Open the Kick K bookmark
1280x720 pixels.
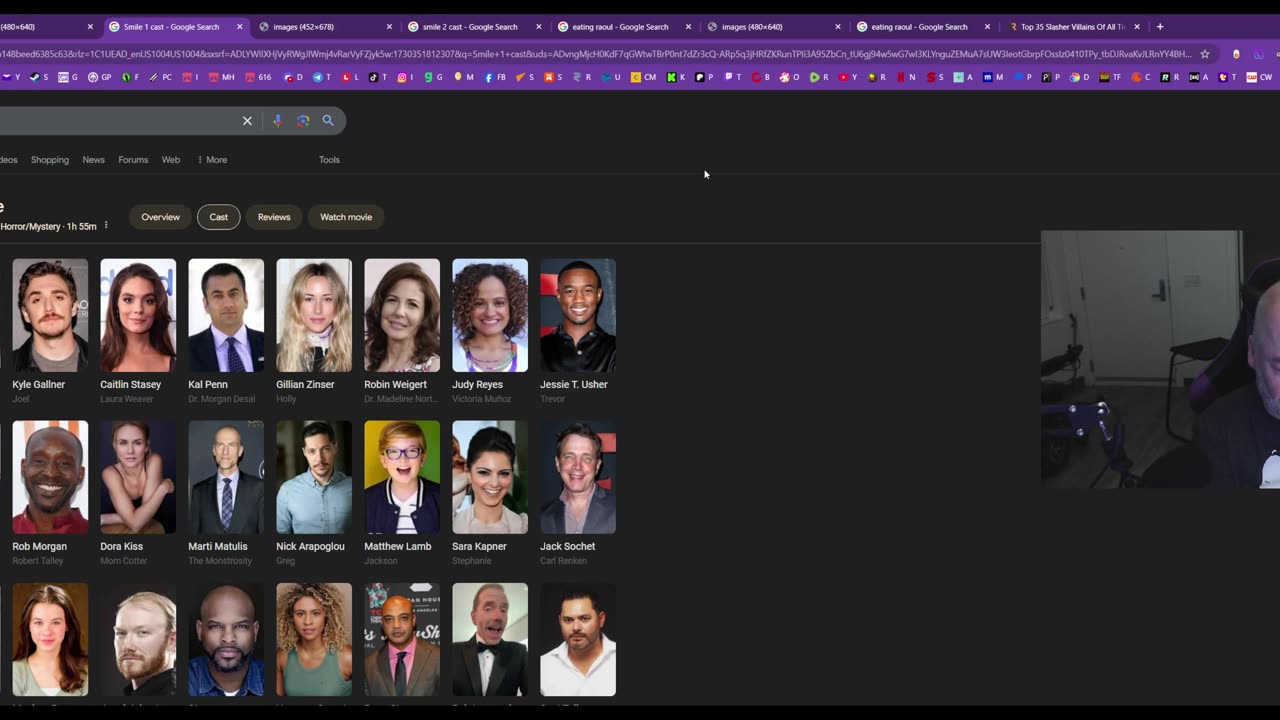coord(676,77)
